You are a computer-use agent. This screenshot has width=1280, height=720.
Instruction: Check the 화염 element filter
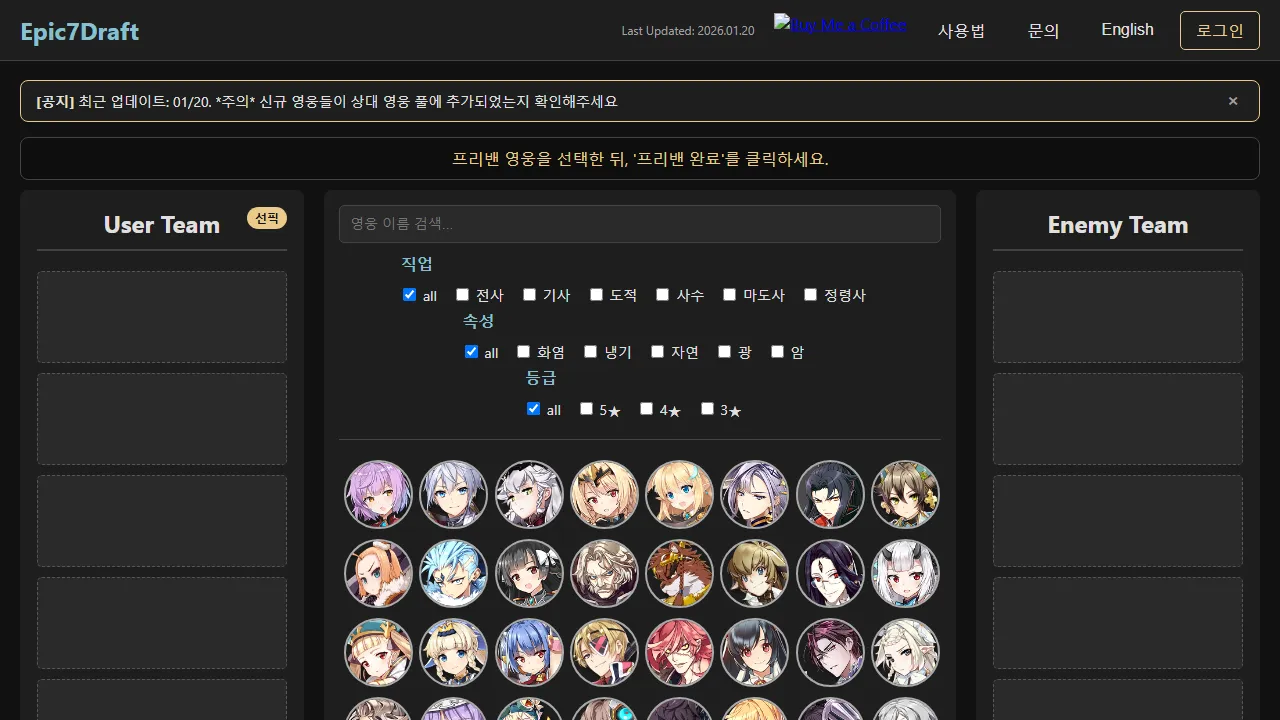pos(523,352)
